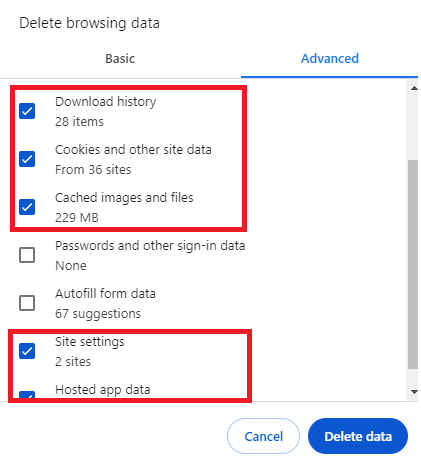Click the vertical scrollbar thumb
Screen dimensions: 421x465
pyautogui.click(x=413, y=264)
